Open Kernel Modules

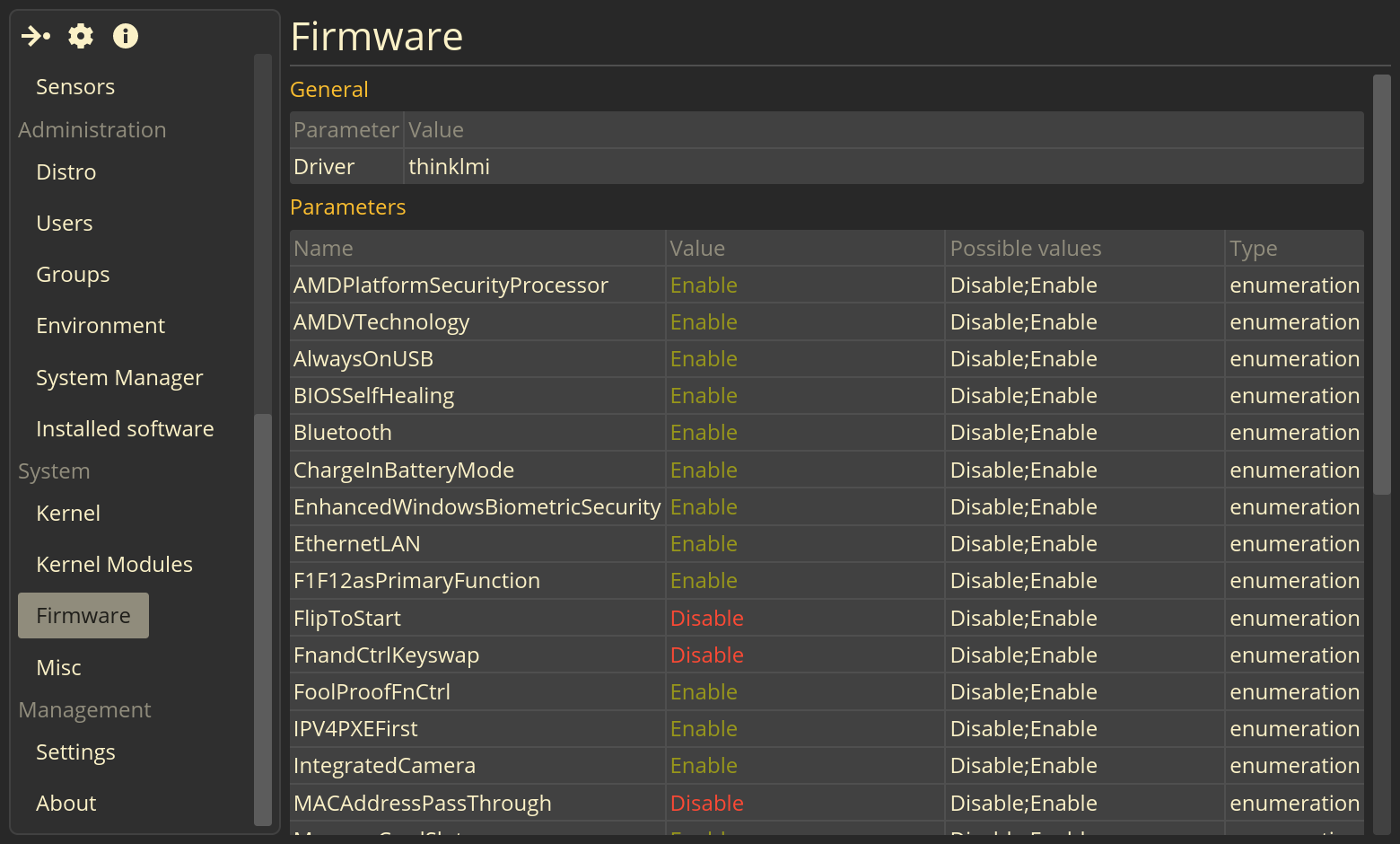pyautogui.click(x=114, y=565)
